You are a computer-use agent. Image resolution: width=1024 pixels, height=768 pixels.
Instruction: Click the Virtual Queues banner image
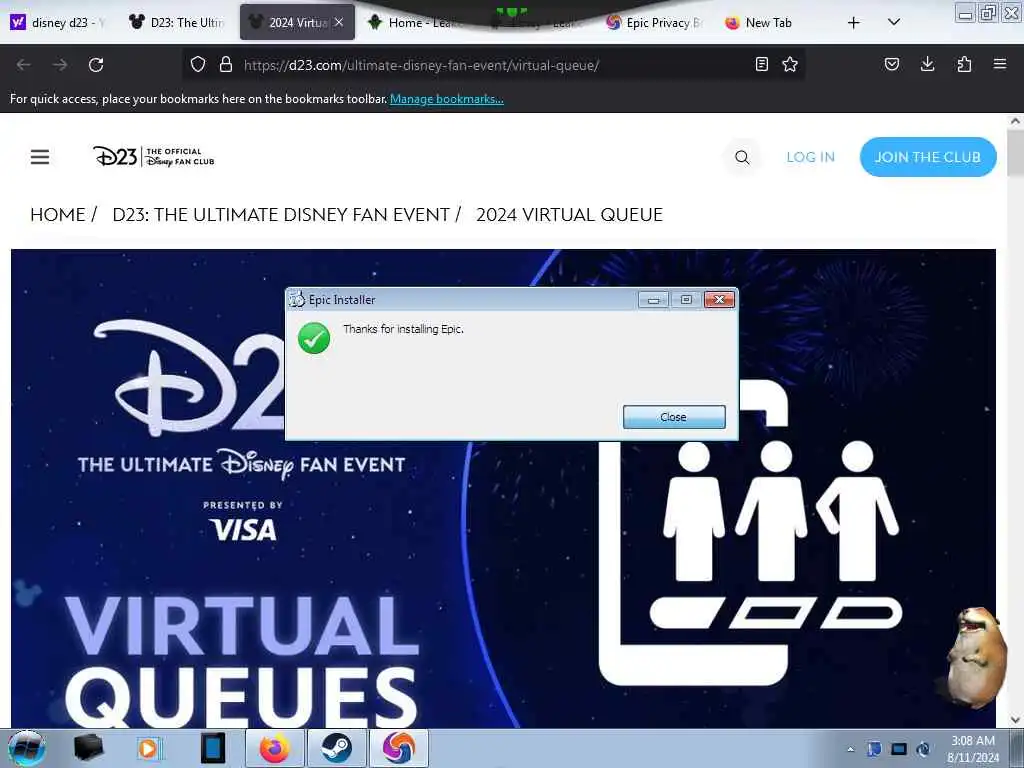tap(503, 488)
